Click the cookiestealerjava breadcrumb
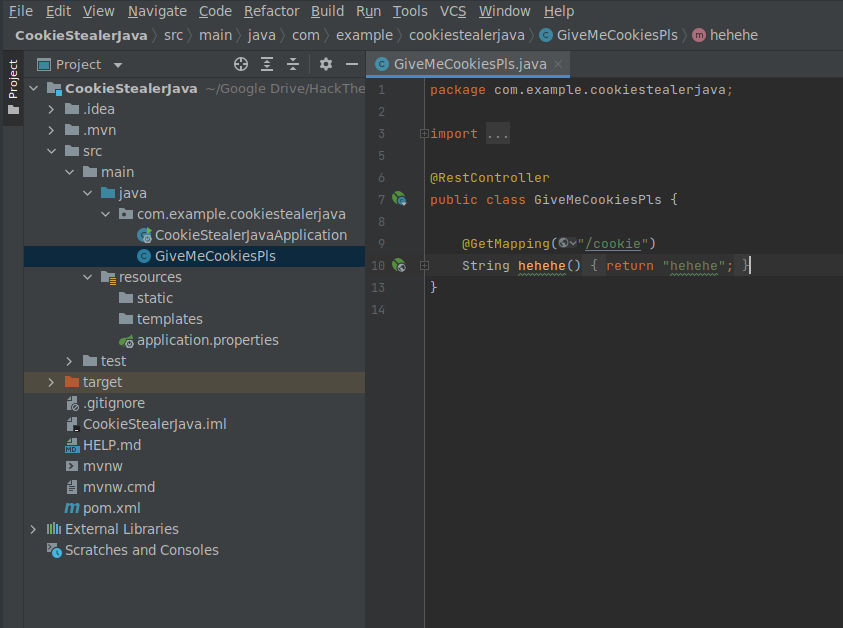Screen dimensions: 843x628 coord(467,35)
